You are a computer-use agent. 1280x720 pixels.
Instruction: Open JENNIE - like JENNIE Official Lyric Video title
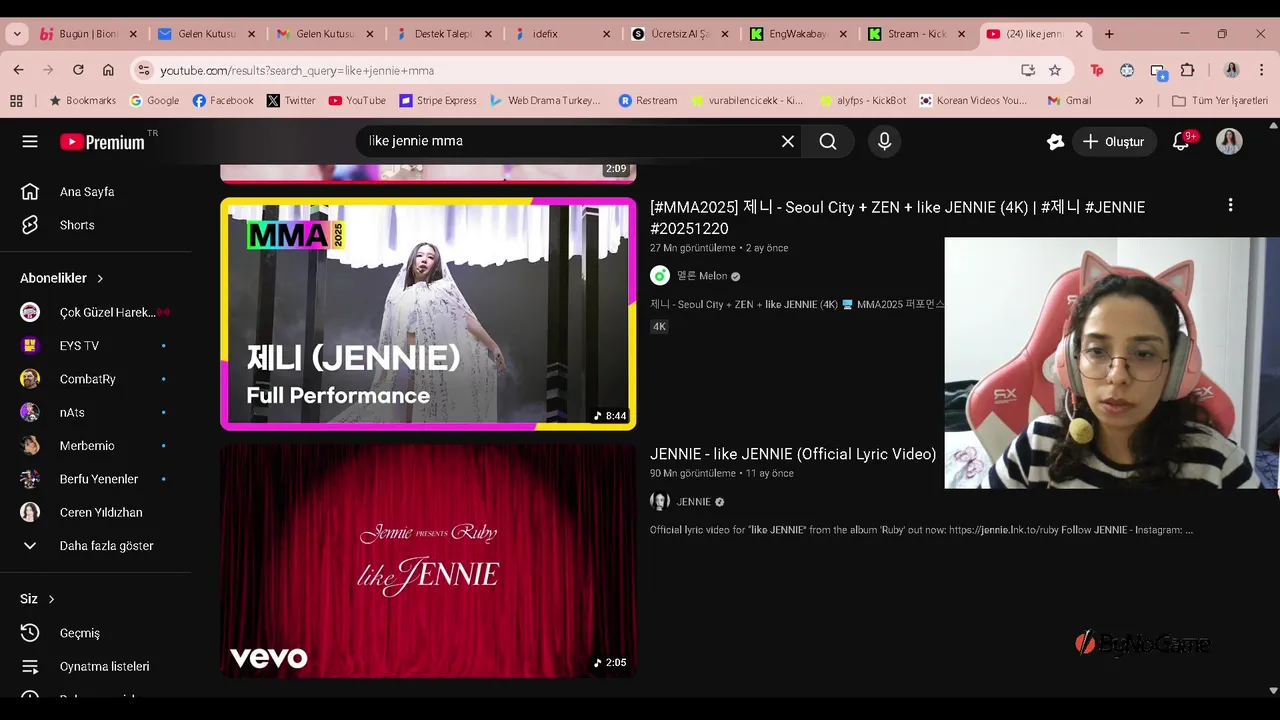point(793,454)
